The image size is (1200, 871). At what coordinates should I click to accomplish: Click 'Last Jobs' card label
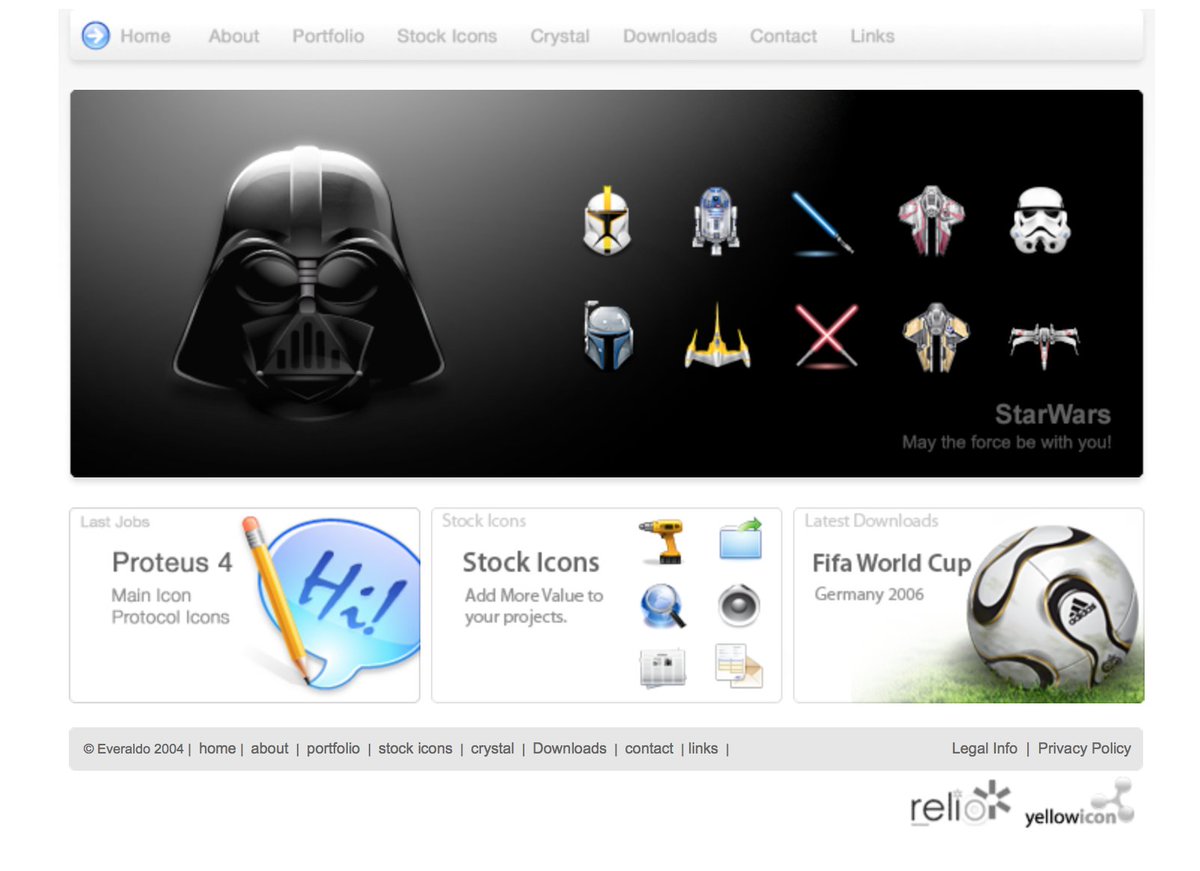click(115, 521)
